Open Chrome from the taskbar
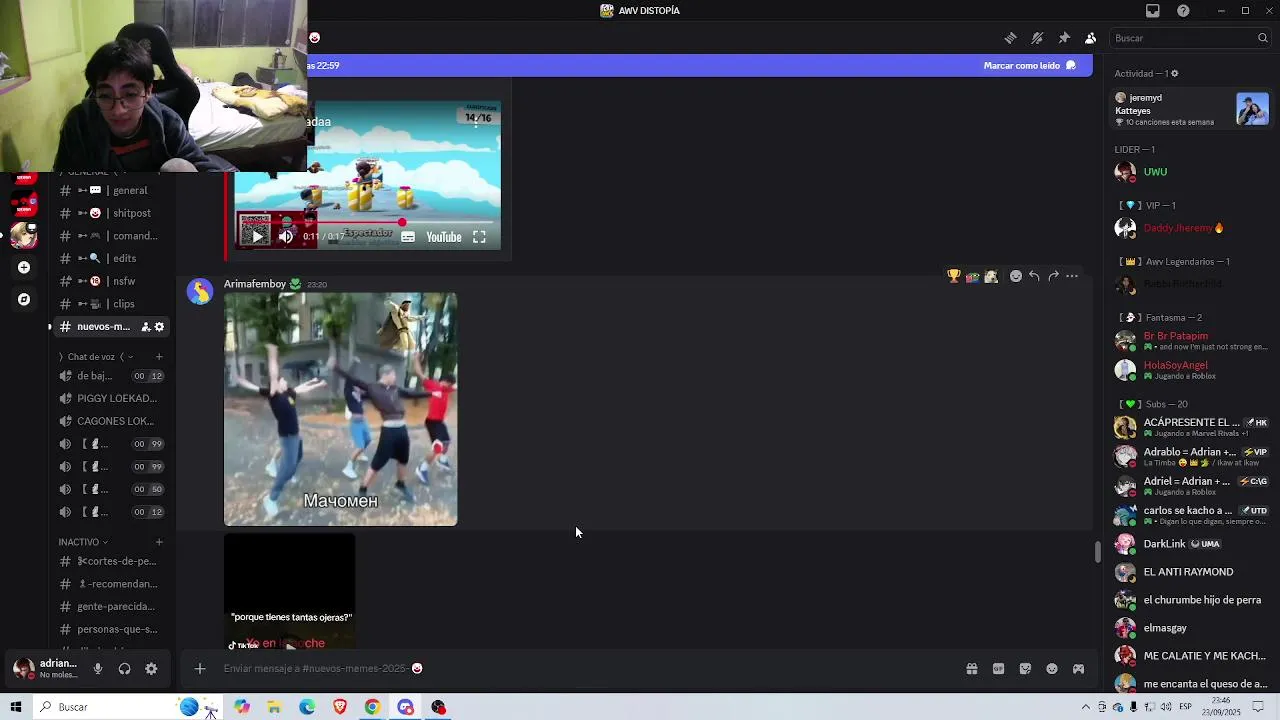1280x720 pixels. click(372, 707)
